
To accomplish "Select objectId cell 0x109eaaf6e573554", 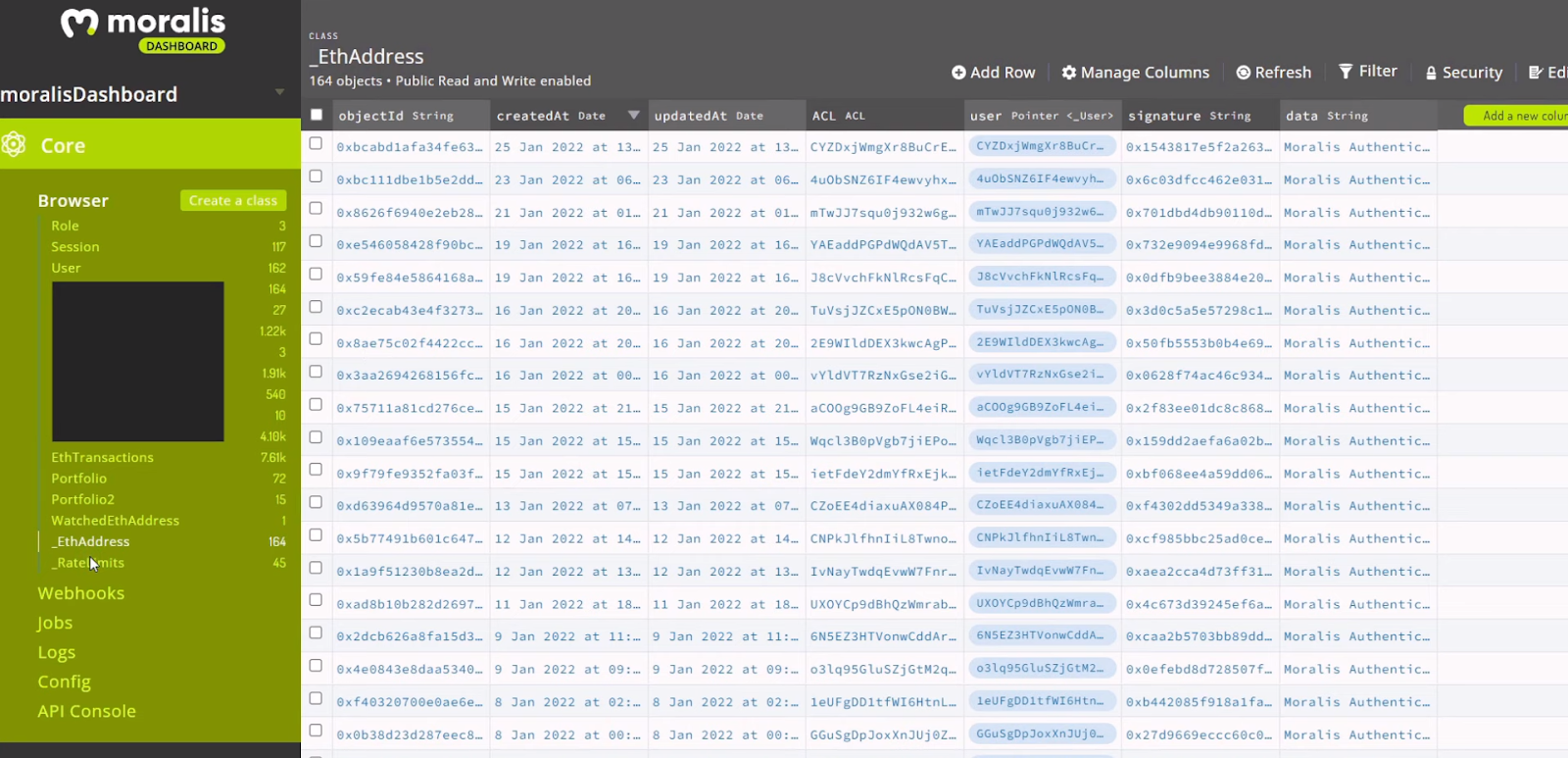I will pyautogui.click(x=412, y=441).
